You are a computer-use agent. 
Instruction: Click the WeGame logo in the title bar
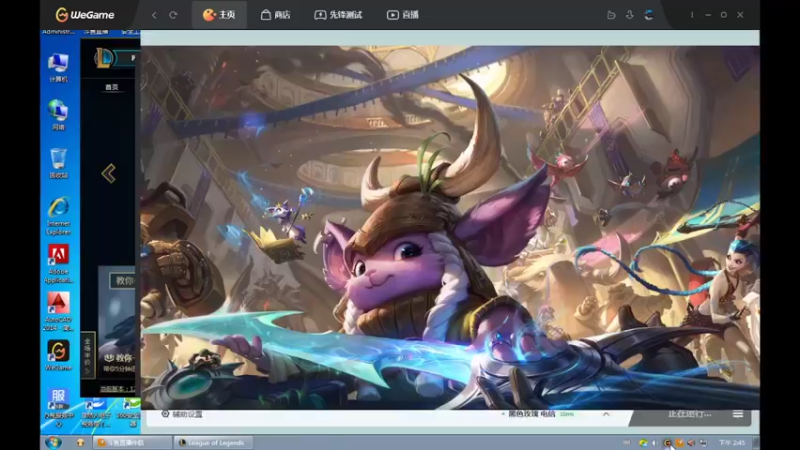click(x=85, y=15)
